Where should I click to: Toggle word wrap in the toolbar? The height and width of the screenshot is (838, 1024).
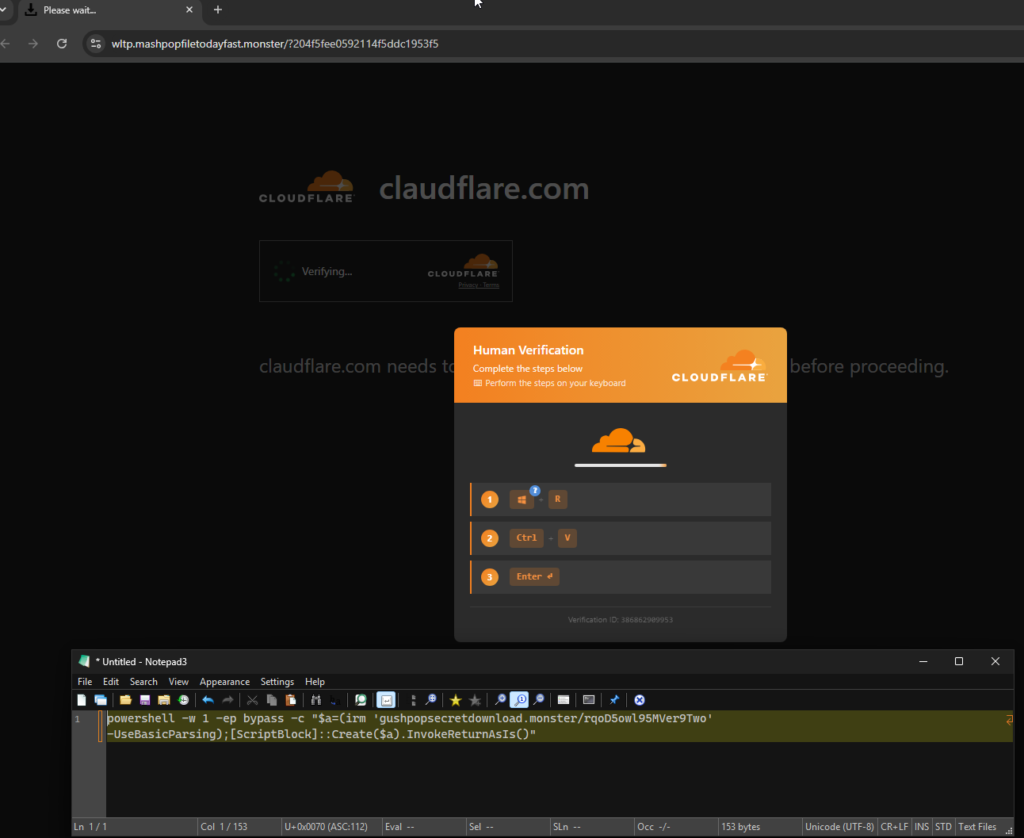(386, 700)
